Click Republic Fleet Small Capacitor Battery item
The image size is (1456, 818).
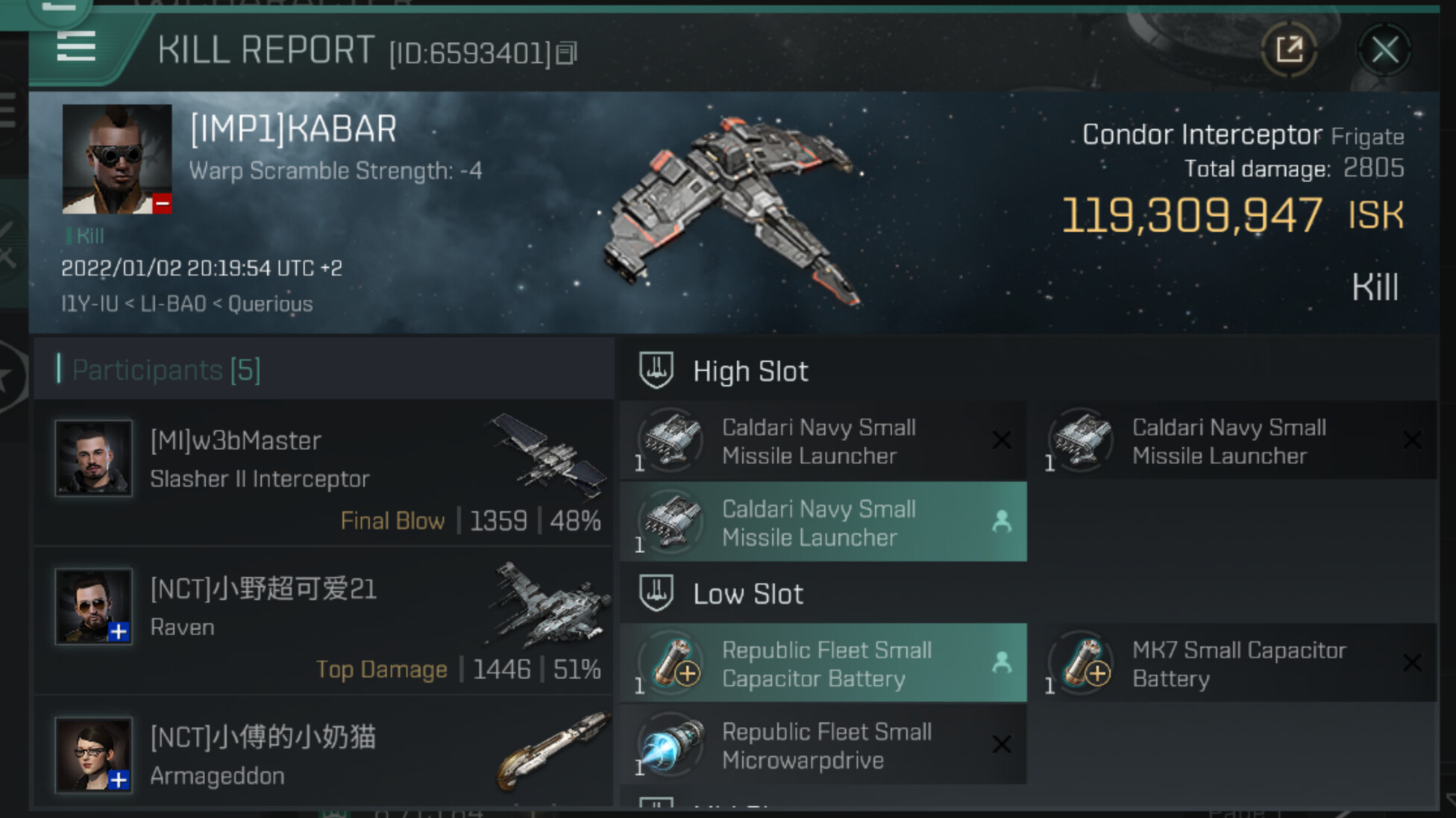[823, 664]
